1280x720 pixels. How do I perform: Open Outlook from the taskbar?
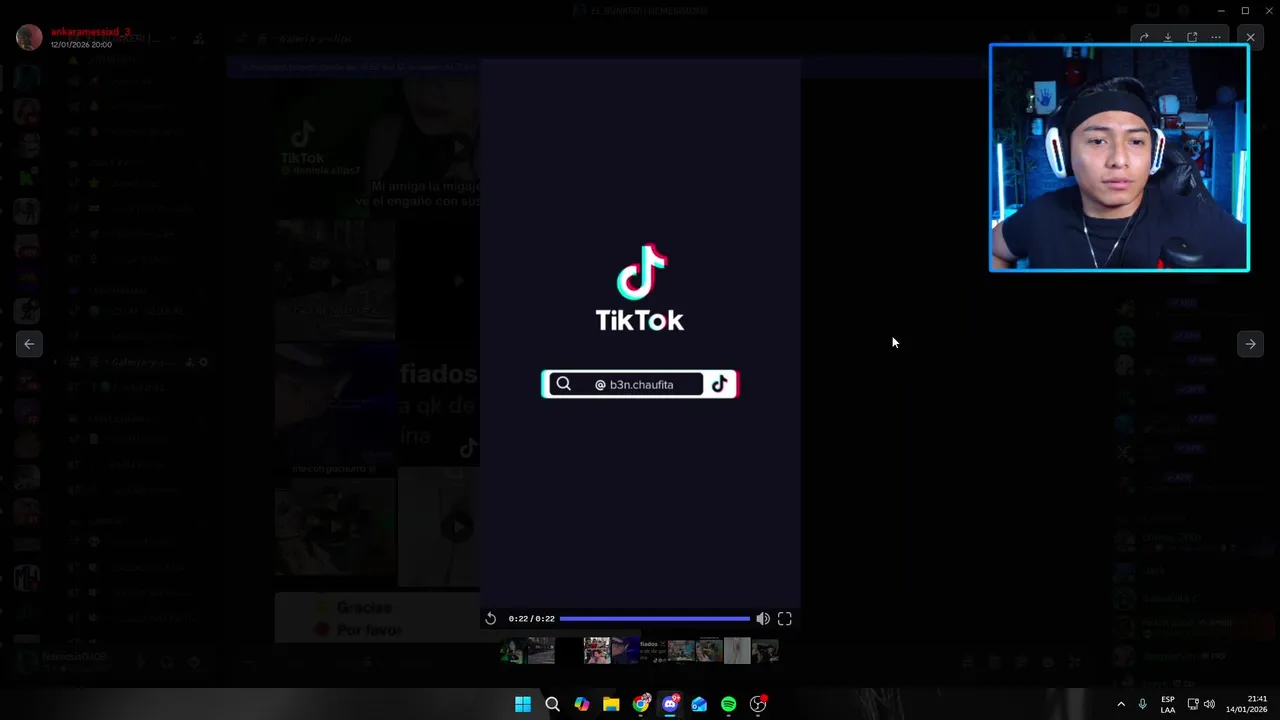699,704
